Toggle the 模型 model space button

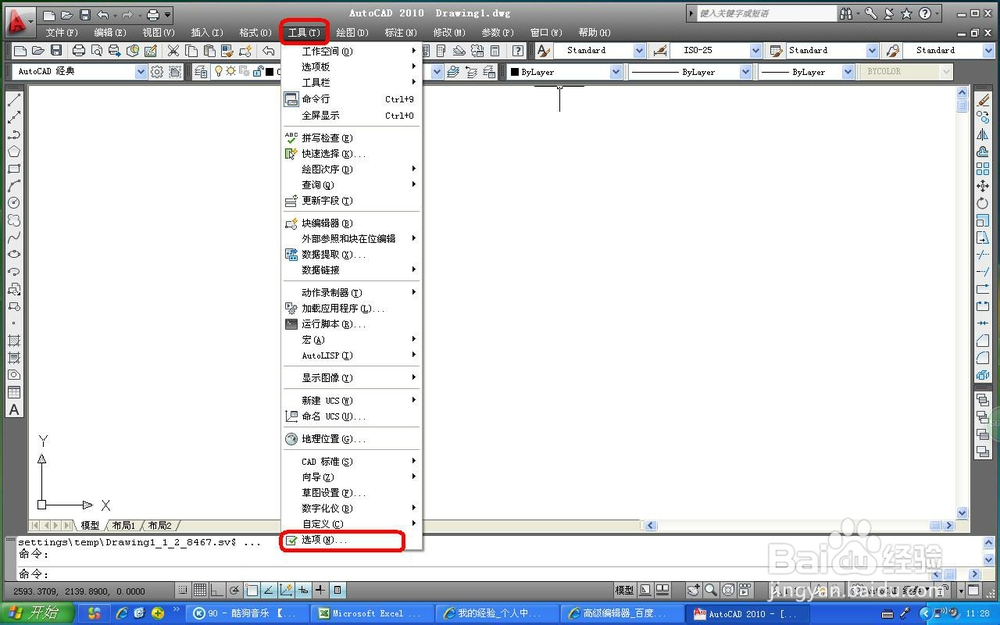(624, 590)
